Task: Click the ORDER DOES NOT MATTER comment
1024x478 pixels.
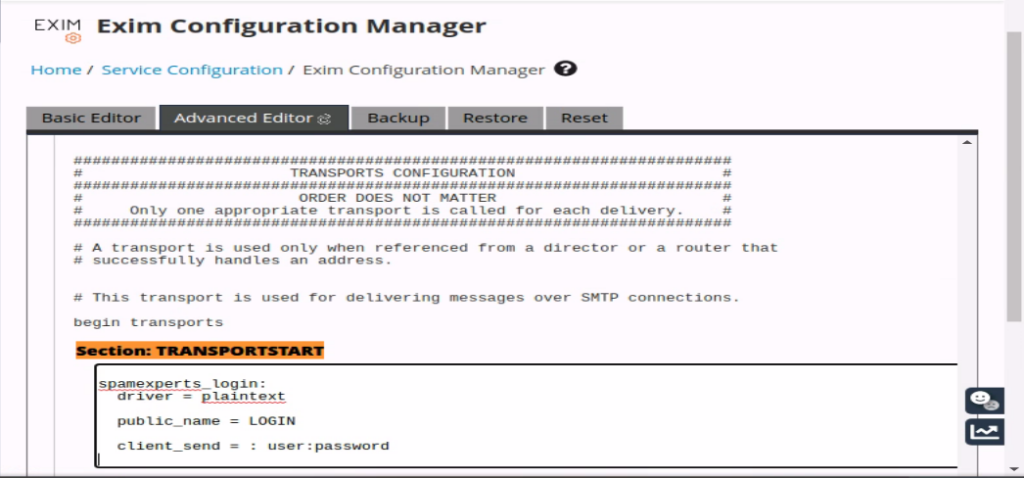Action: point(397,198)
